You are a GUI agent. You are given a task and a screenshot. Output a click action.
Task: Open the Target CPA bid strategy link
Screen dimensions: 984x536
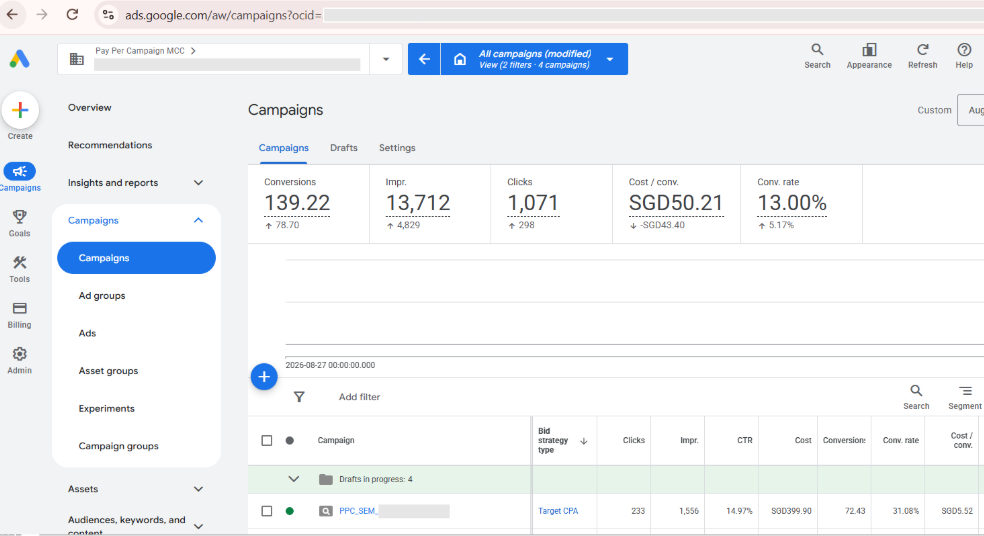(x=558, y=511)
